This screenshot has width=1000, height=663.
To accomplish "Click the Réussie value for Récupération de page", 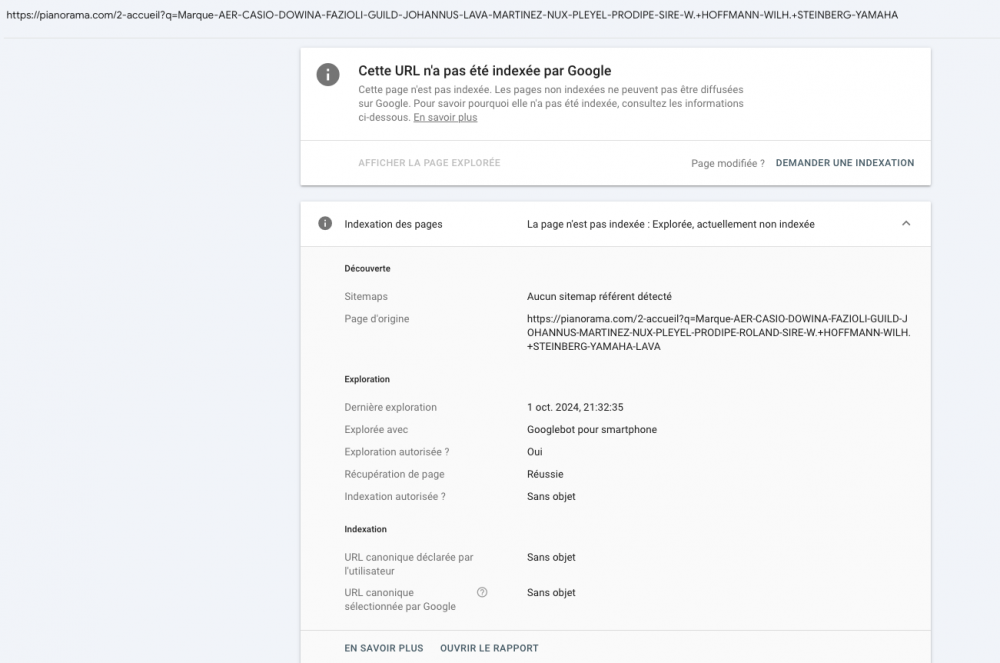I will [545, 474].
